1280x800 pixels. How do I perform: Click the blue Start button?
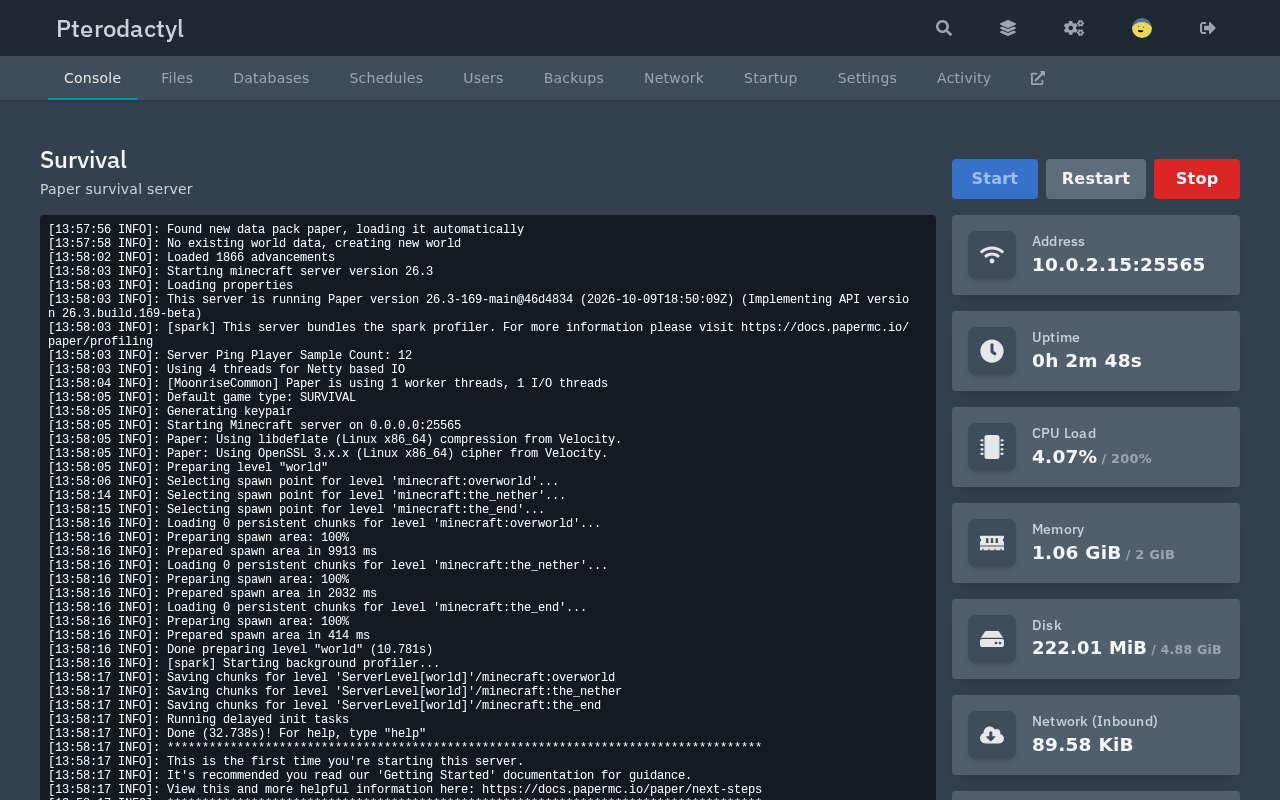point(995,179)
